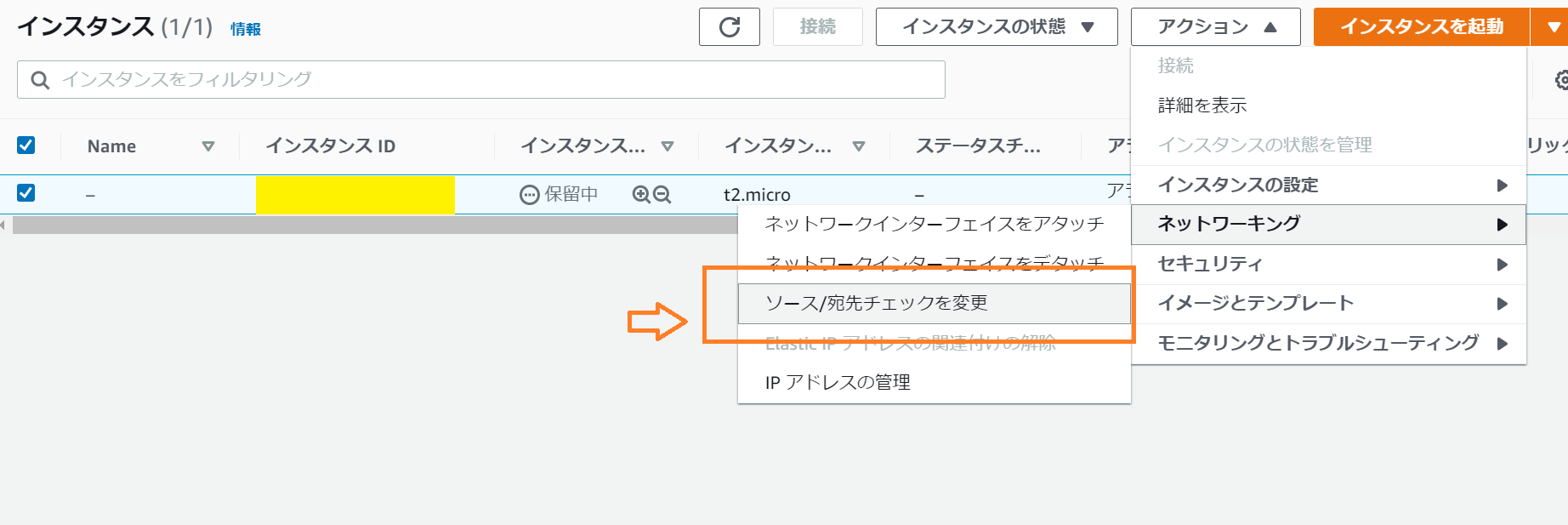Choose 詳細を表示 from action menu
This screenshot has height=525, width=1568.
pyautogui.click(x=1328, y=106)
